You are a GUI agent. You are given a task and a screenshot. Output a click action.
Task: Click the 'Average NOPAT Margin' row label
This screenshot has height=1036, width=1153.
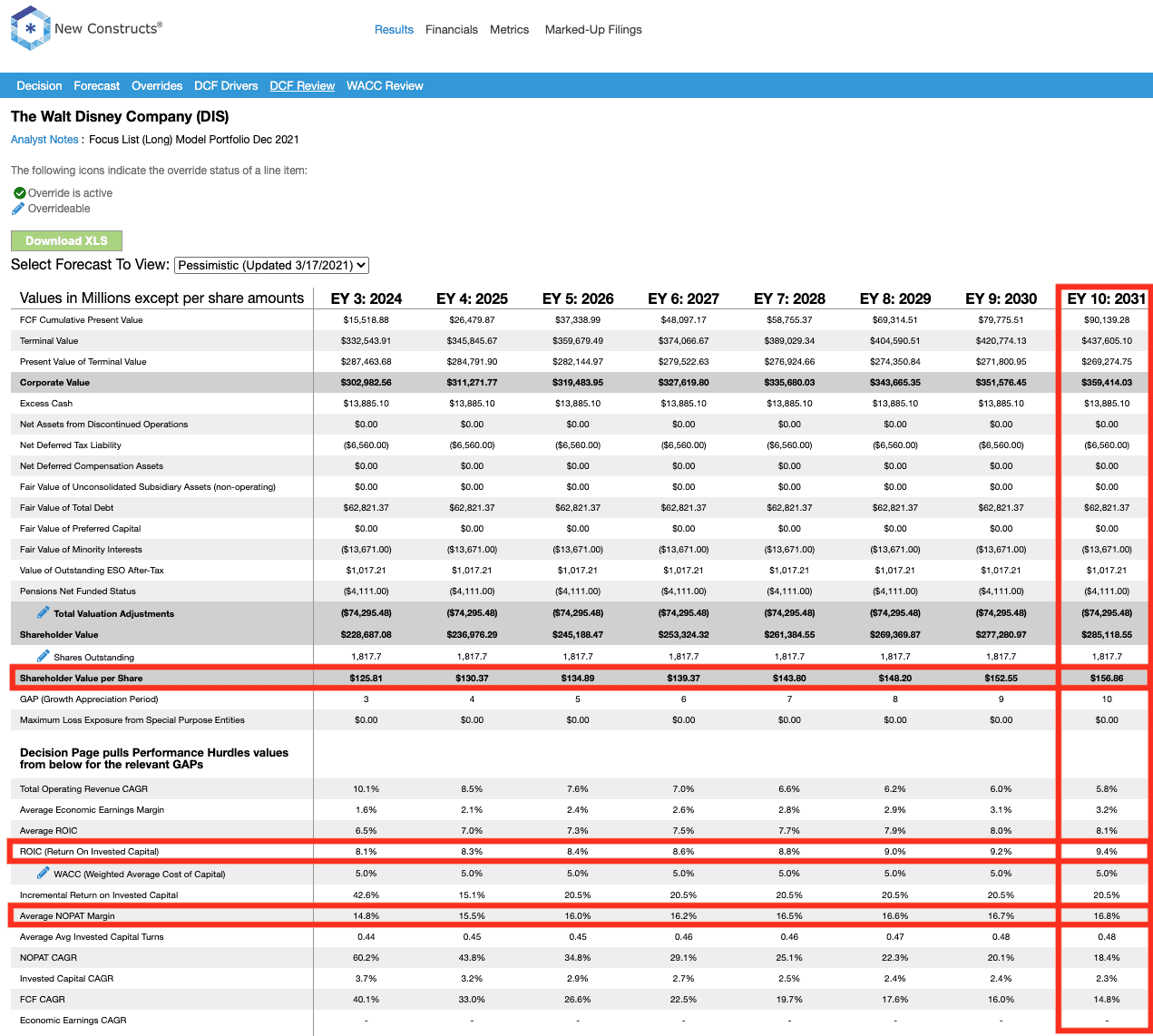coord(67,916)
